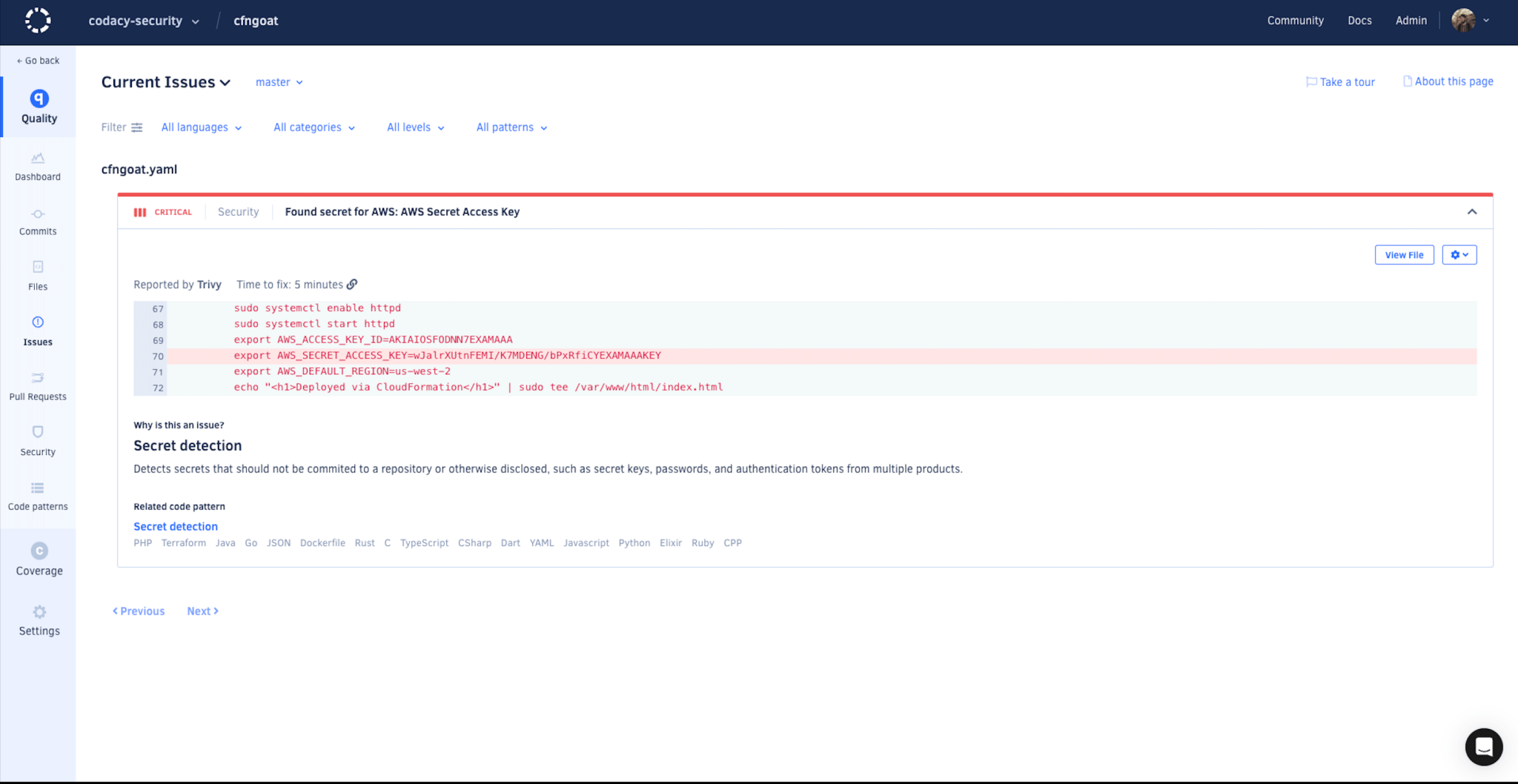The image size is (1518, 784).
Task: Open the master branch selector
Action: (279, 82)
